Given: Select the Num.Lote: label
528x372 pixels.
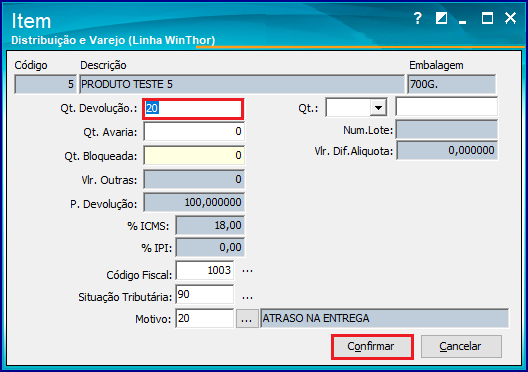Looking at the screenshot, I should [x=368, y=130].
